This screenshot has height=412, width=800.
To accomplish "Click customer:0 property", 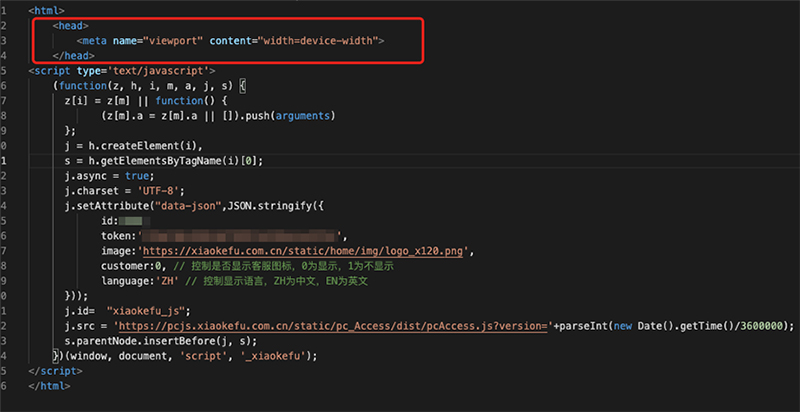I will point(131,267).
